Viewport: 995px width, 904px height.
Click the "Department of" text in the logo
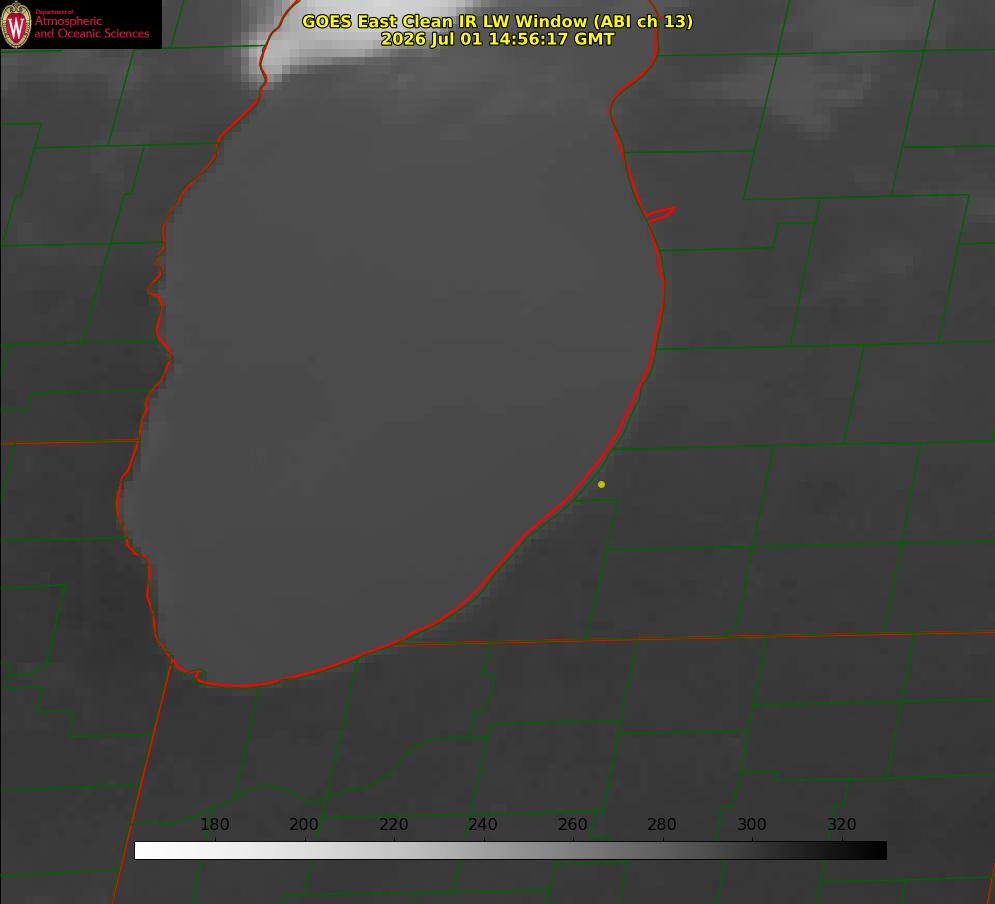[x=54, y=11]
